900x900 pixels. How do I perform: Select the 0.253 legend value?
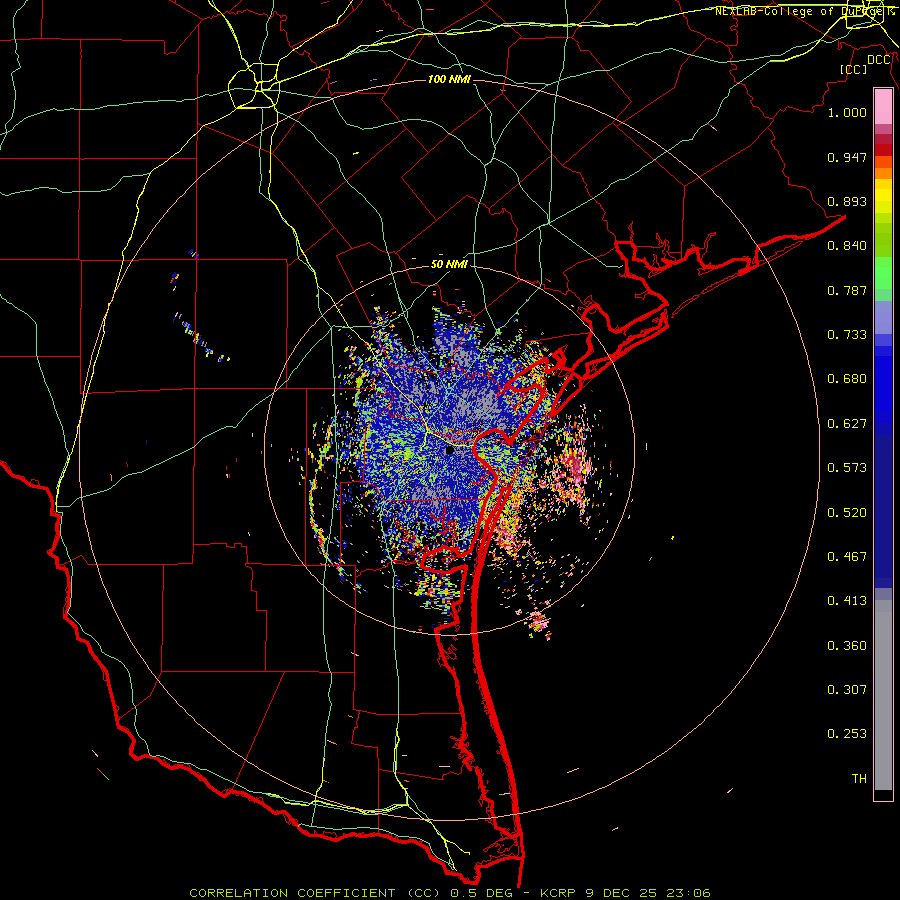point(847,734)
